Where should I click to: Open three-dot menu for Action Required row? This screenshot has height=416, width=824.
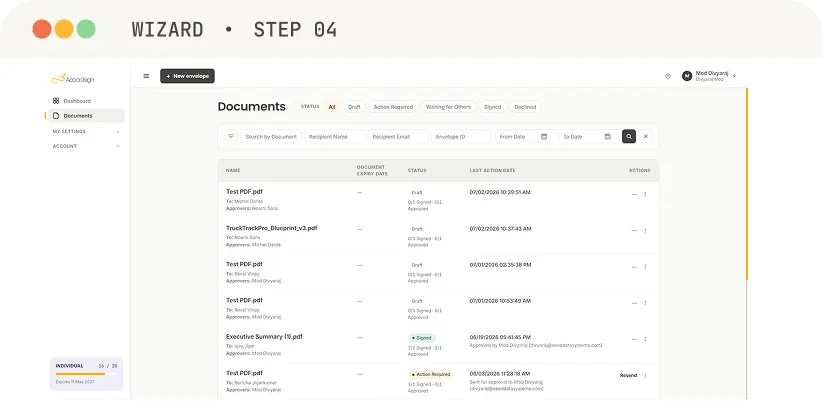tap(645, 375)
